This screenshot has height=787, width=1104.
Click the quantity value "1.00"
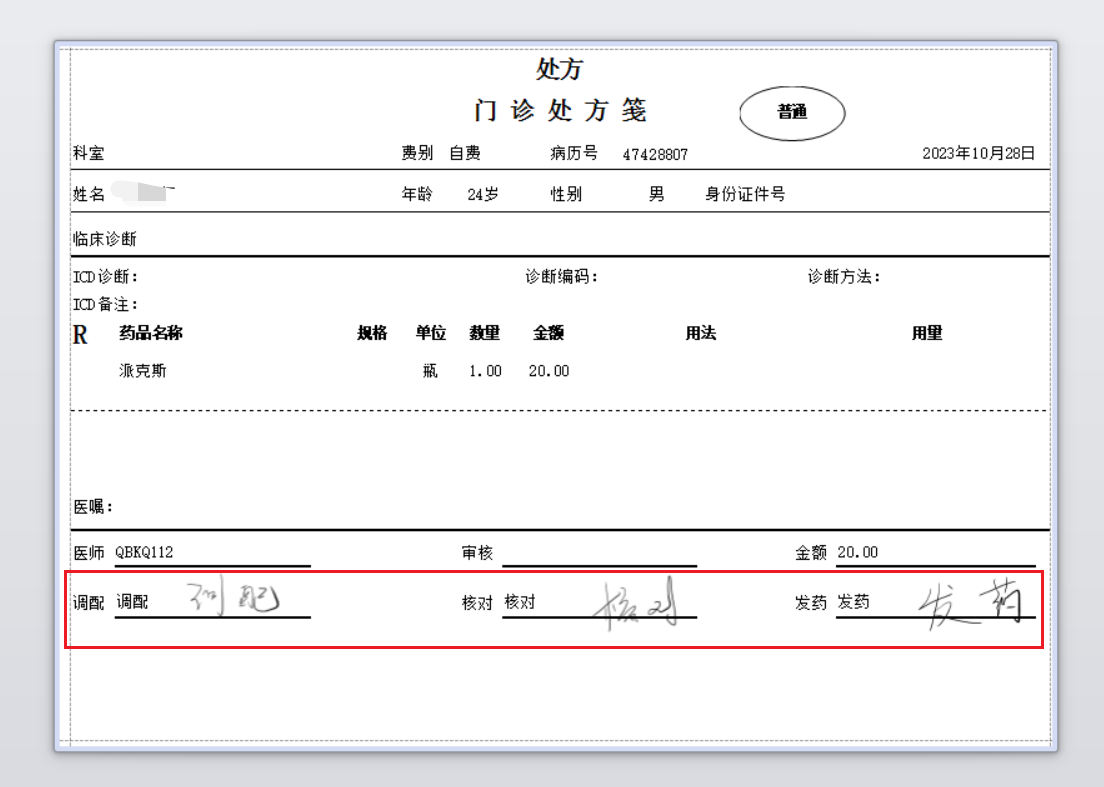point(485,371)
